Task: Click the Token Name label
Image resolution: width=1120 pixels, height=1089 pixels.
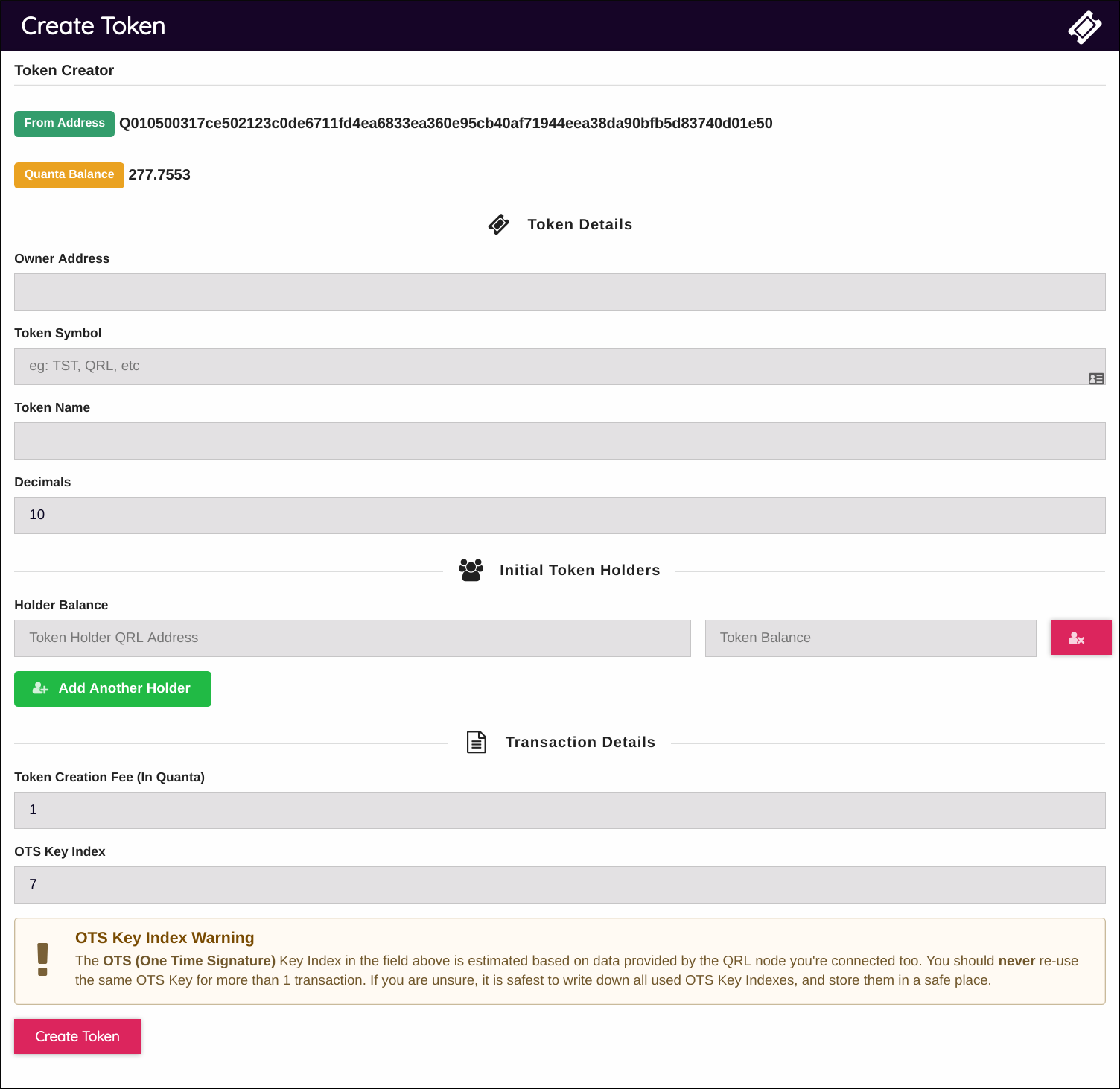Action: pos(52,407)
